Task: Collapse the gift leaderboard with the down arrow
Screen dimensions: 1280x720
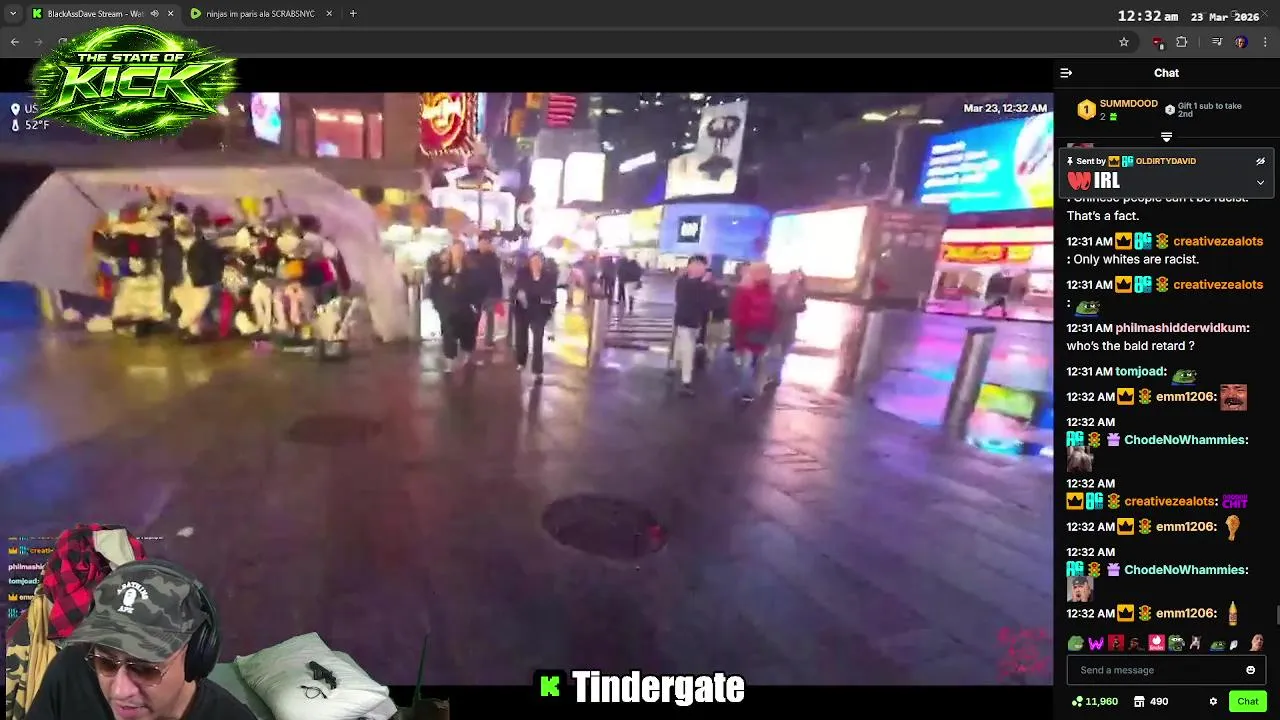Action: point(1166,136)
